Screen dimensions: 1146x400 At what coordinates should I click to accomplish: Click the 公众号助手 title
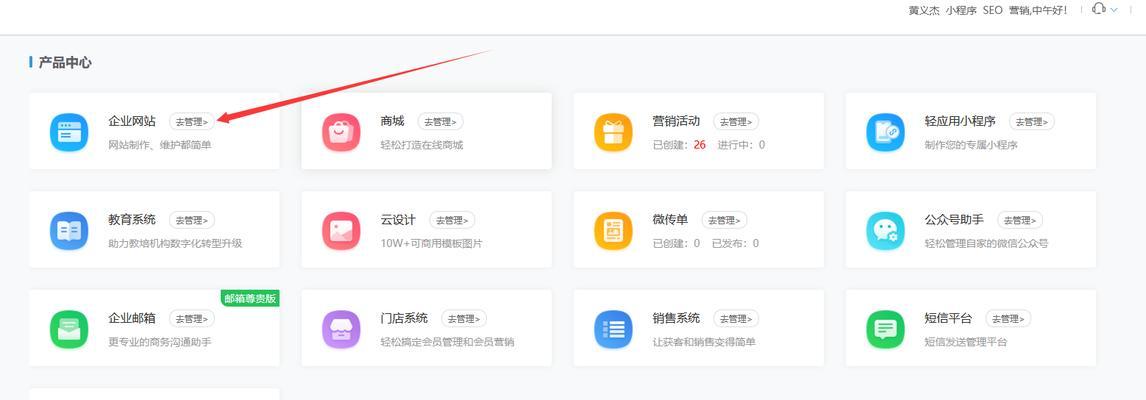[x=954, y=219]
